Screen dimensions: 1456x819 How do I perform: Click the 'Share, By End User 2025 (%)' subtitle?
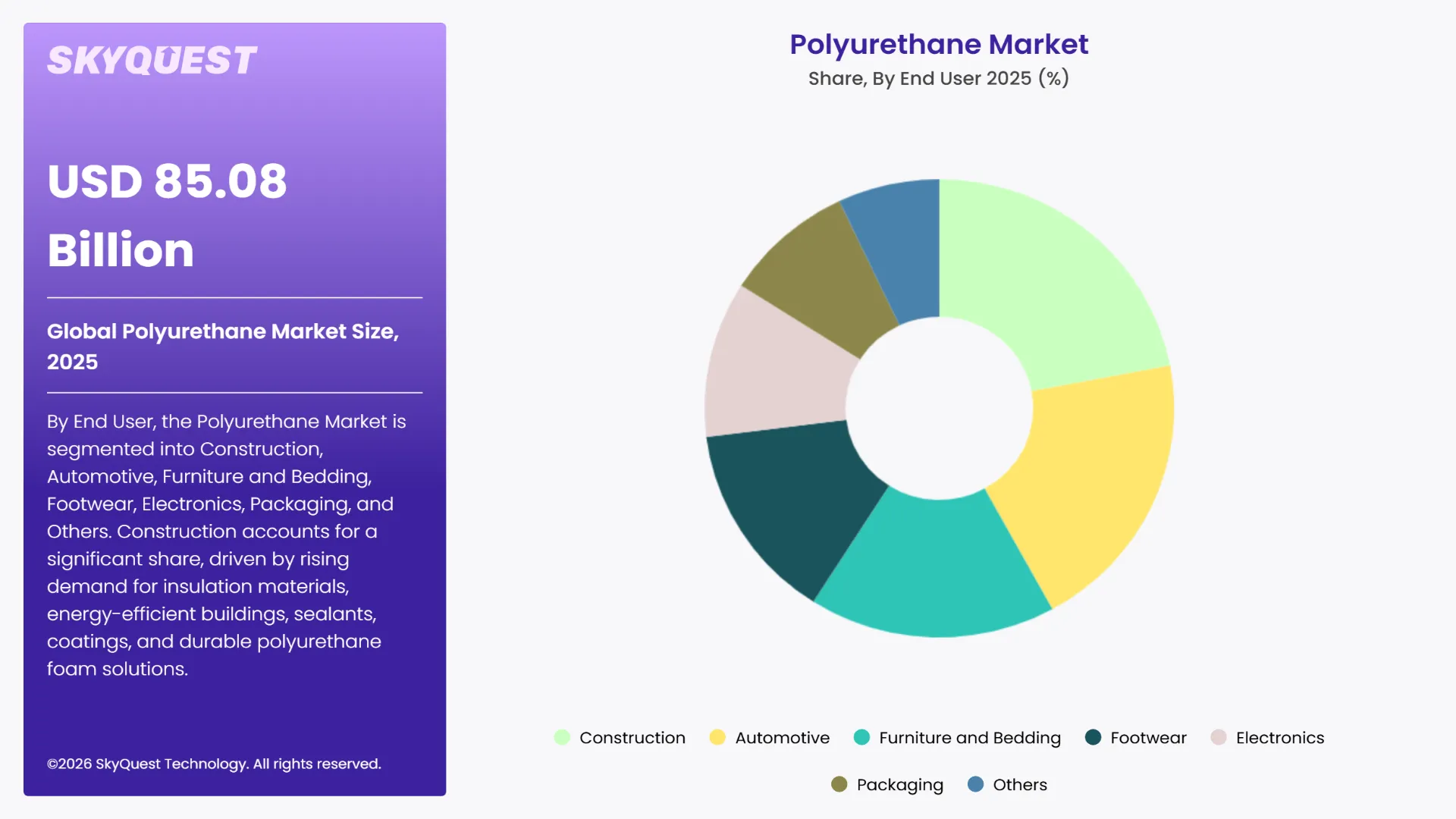[x=939, y=78]
